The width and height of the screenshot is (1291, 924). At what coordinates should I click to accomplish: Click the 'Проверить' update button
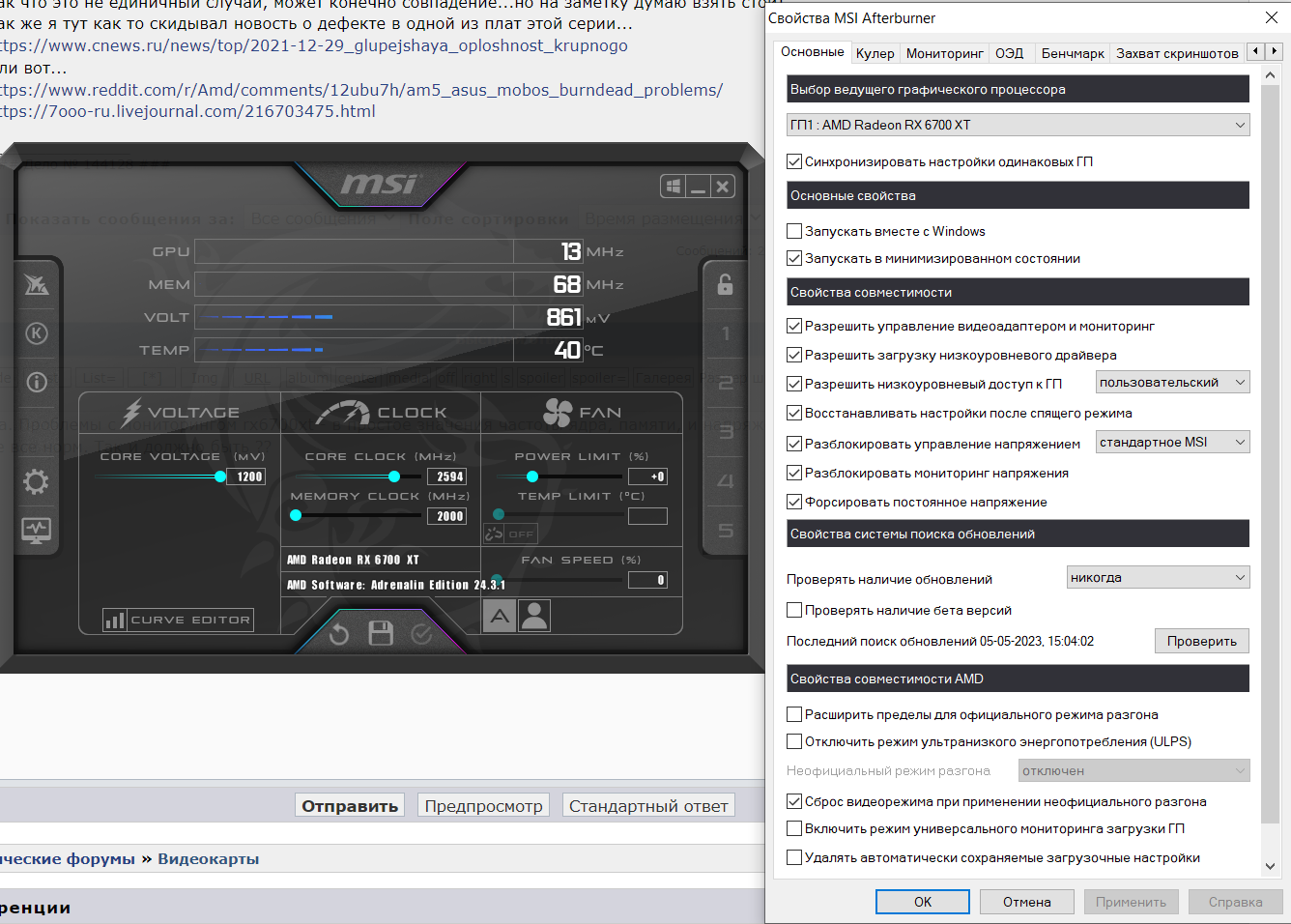[x=1202, y=641]
